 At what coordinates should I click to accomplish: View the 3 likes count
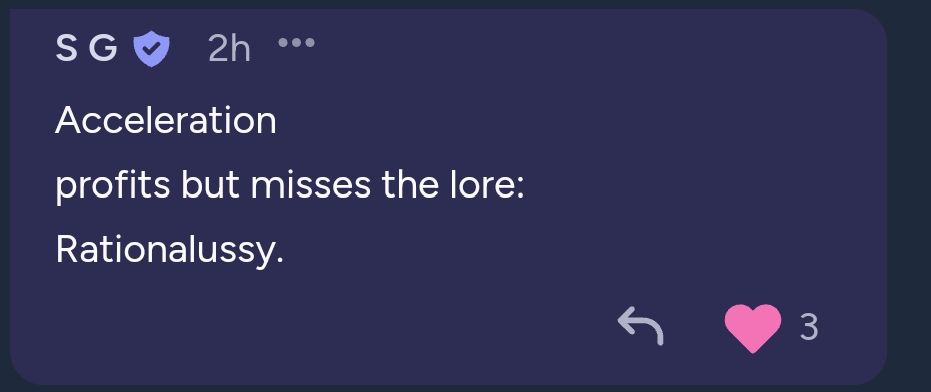click(809, 327)
